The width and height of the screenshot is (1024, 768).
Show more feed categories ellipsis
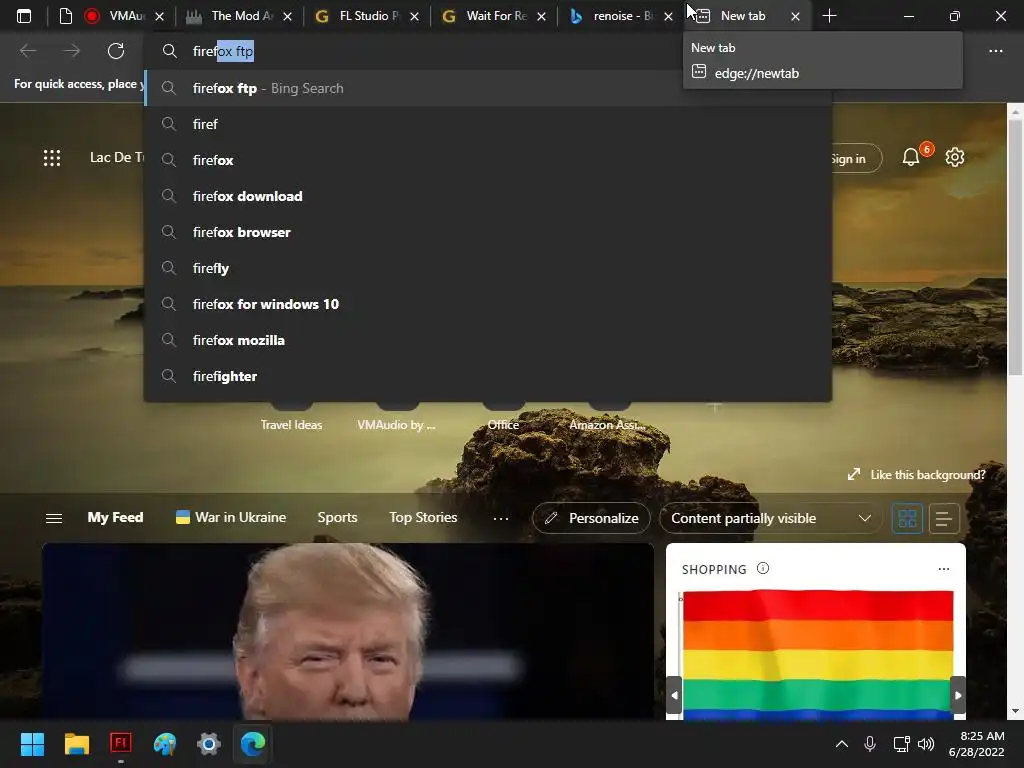coord(501,519)
